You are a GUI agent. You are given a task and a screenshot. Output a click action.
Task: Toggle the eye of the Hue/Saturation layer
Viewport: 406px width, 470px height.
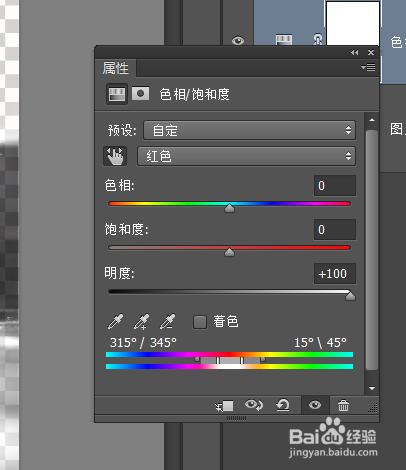coord(238,41)
